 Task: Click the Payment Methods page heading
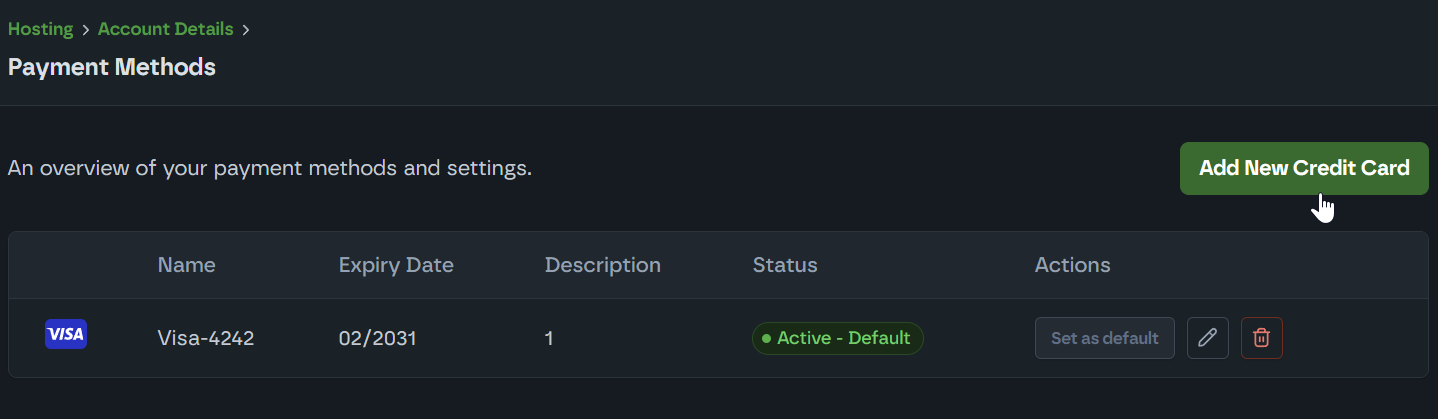(112, 67)
